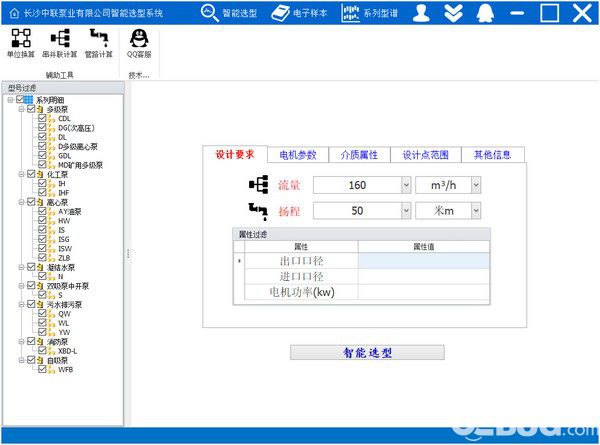Toggle the 离心泵 category checkbox
The height and width of the screenshot is (445, 600).
click(x=31, y=202)
